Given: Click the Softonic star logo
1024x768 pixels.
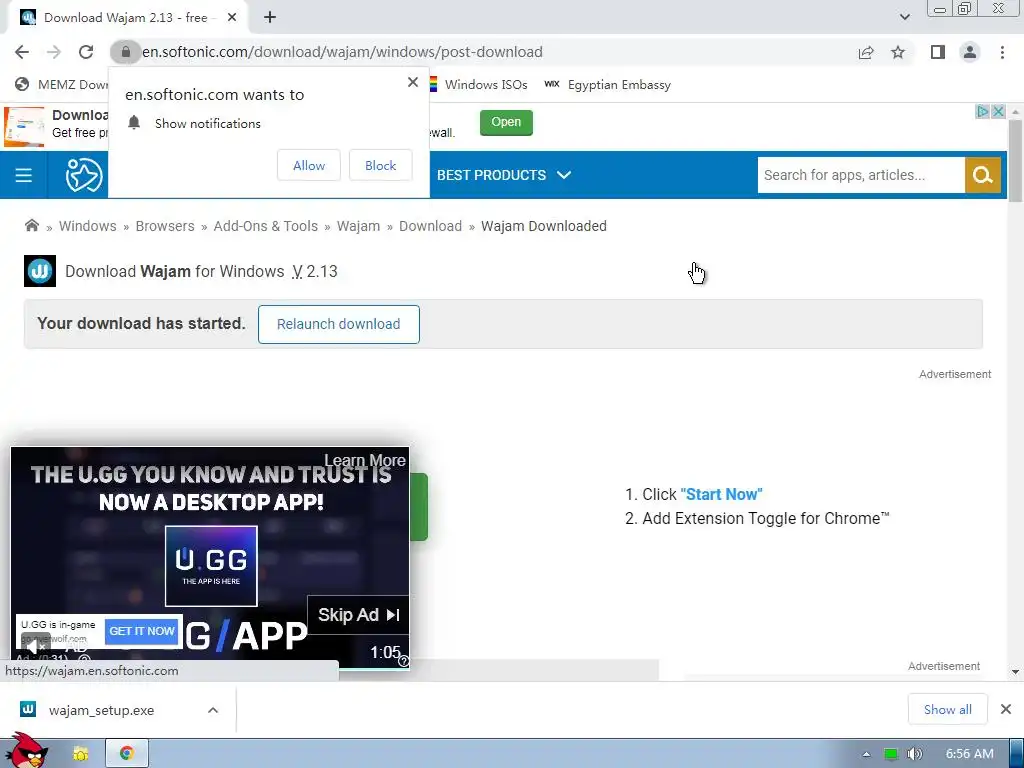Looking at the screenshot, I should pyautogui.click(x=84, y=175).
